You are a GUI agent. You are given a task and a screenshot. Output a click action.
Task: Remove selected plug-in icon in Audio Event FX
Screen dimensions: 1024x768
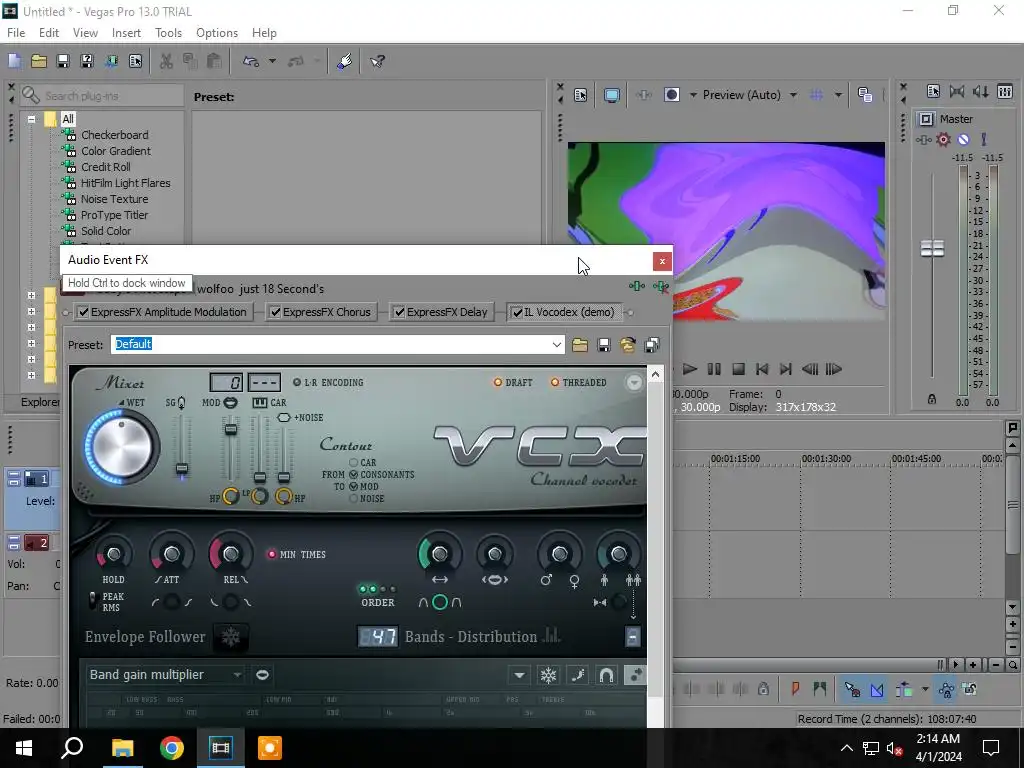coord(661,287)
